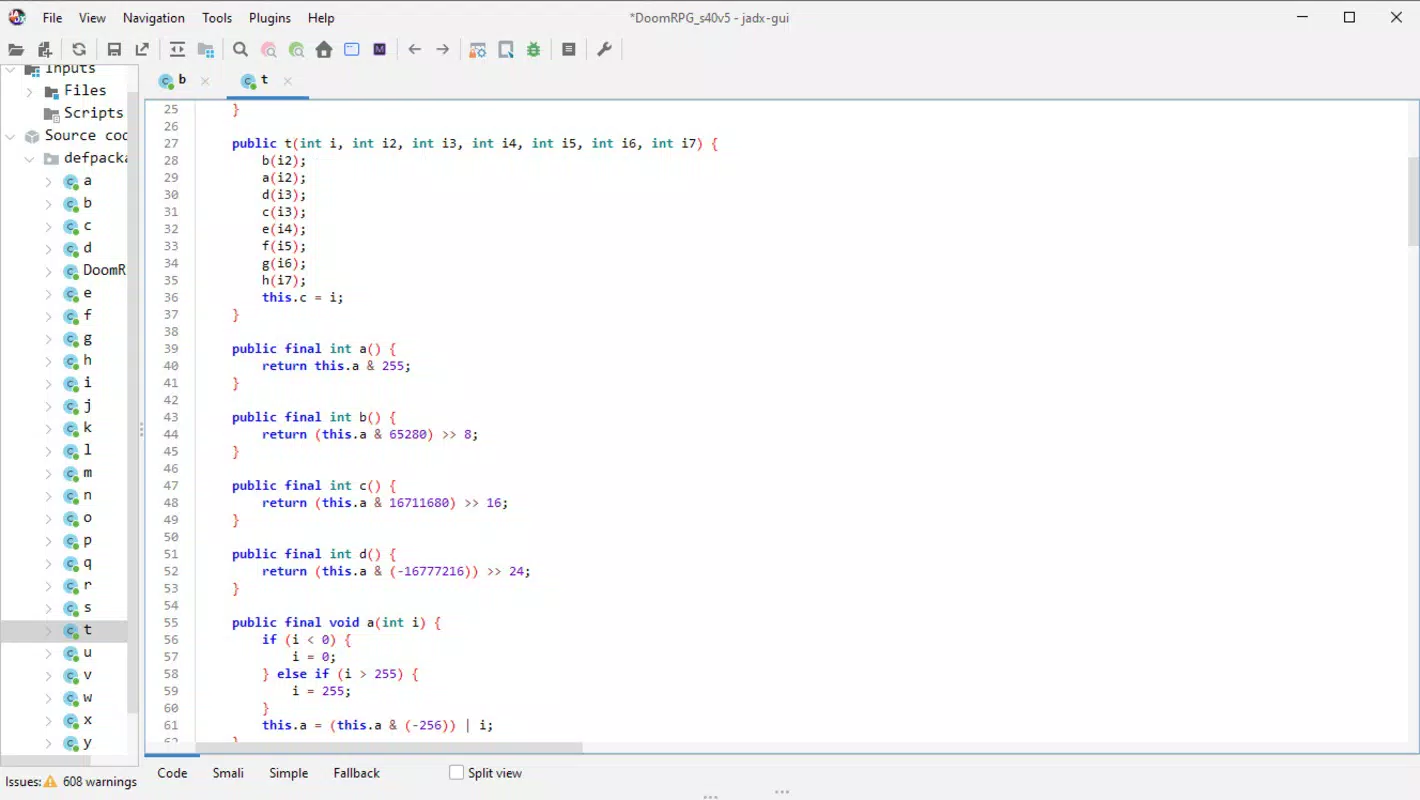The image size is (1420, 800).
Task: Open the Navigation menu
Action: pyautogui.click(x=153, y=18)
